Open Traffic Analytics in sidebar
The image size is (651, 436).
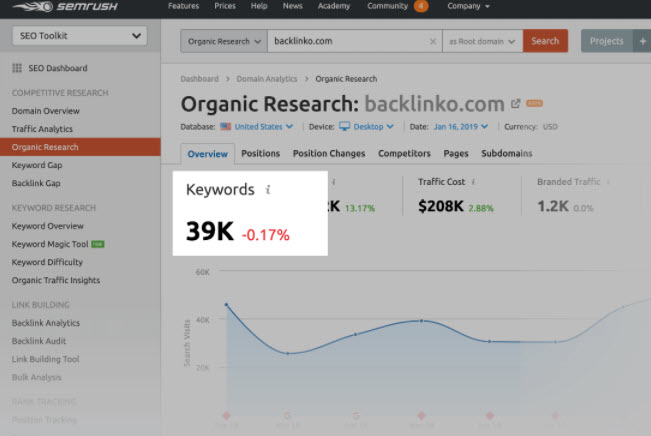(42, 129)
